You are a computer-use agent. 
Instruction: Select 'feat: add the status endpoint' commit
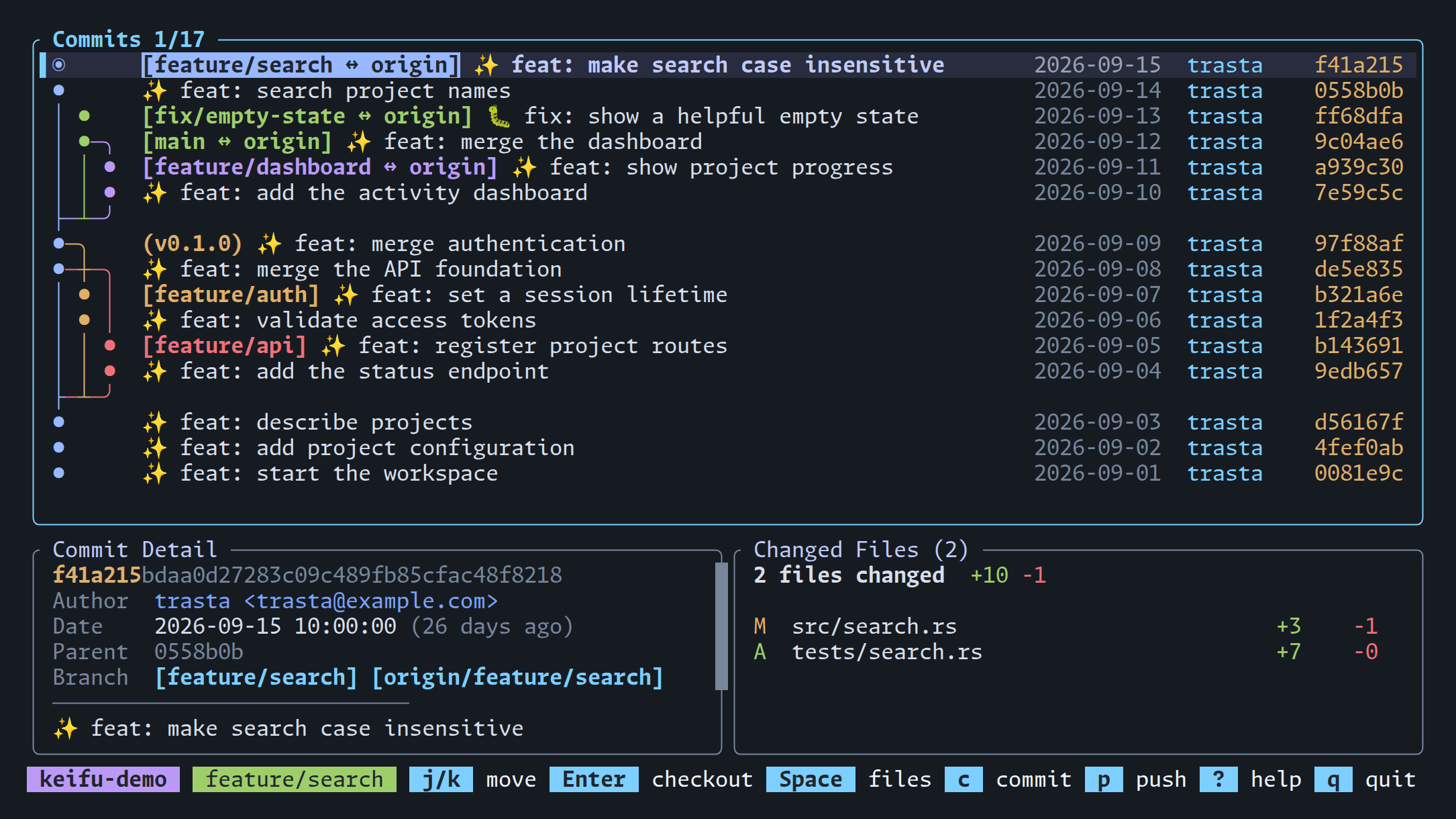pyautogui.click(x=728, y=371)
